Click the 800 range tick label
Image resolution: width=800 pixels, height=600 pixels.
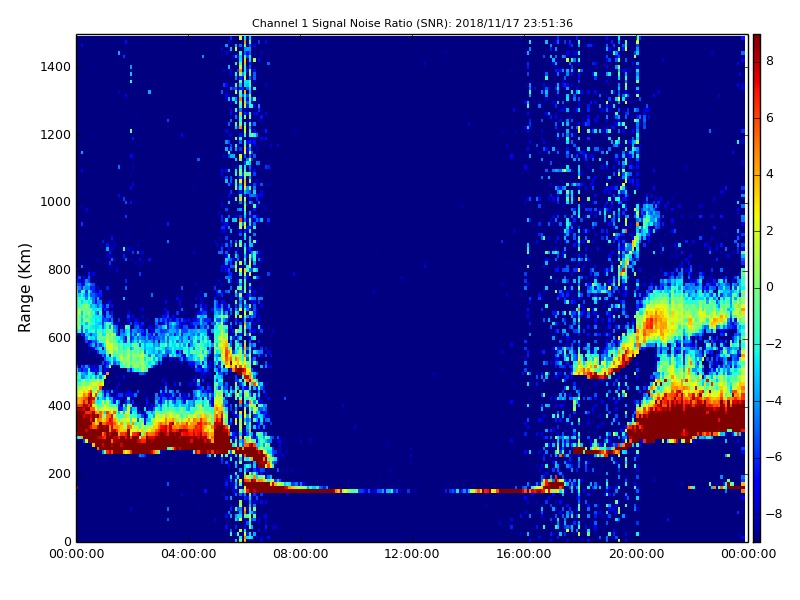[59, 270]
